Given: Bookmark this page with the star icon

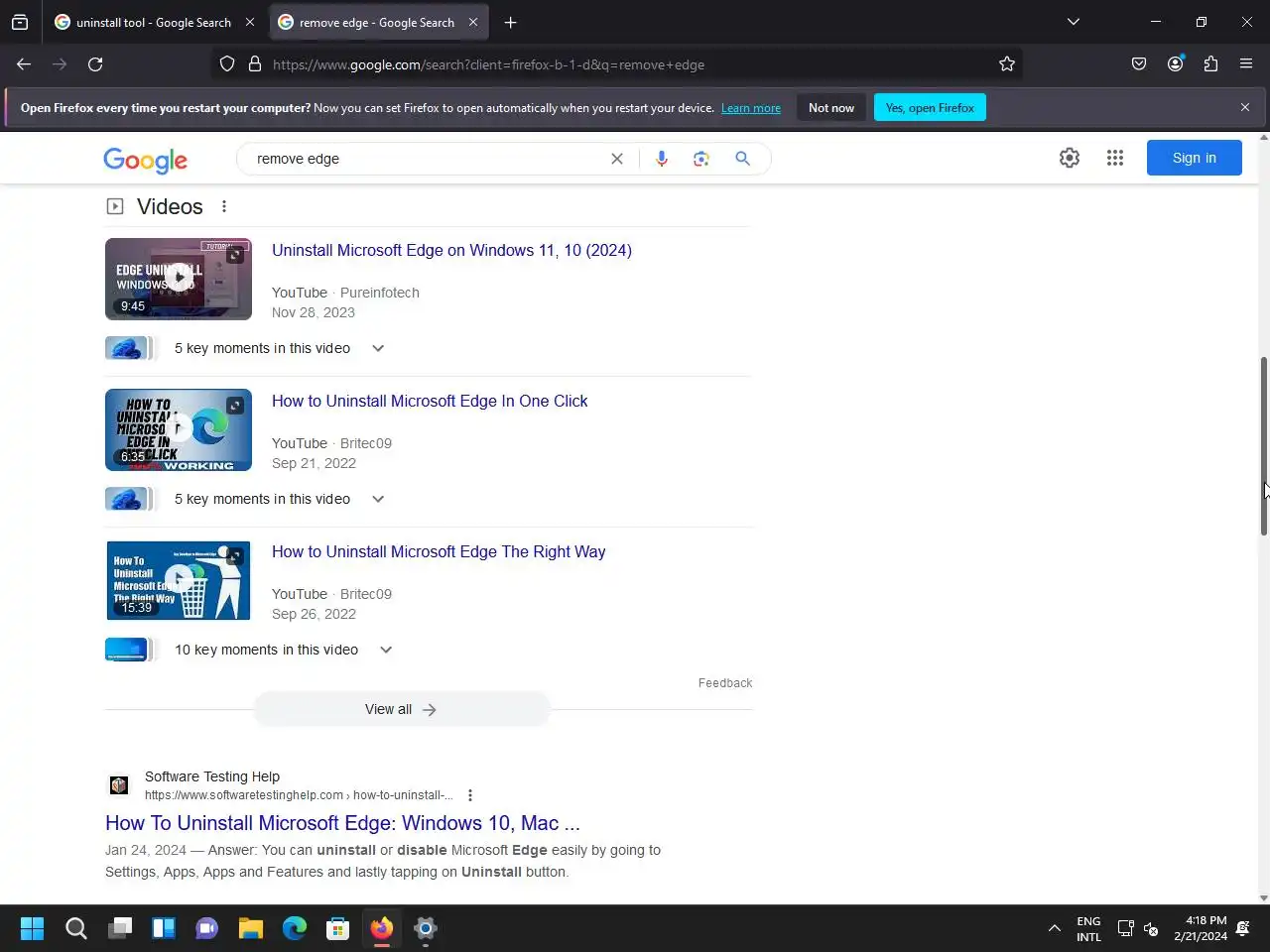Looking at the screenshot, I should pyautogui.click(x=1007, y=64).
